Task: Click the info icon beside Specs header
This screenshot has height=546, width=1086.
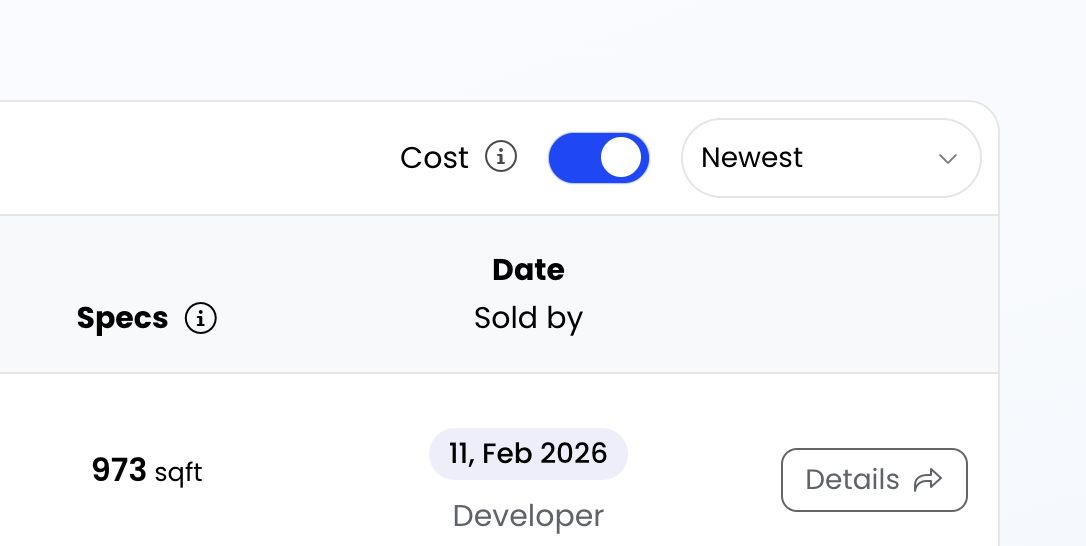Action: coord(201,319)
